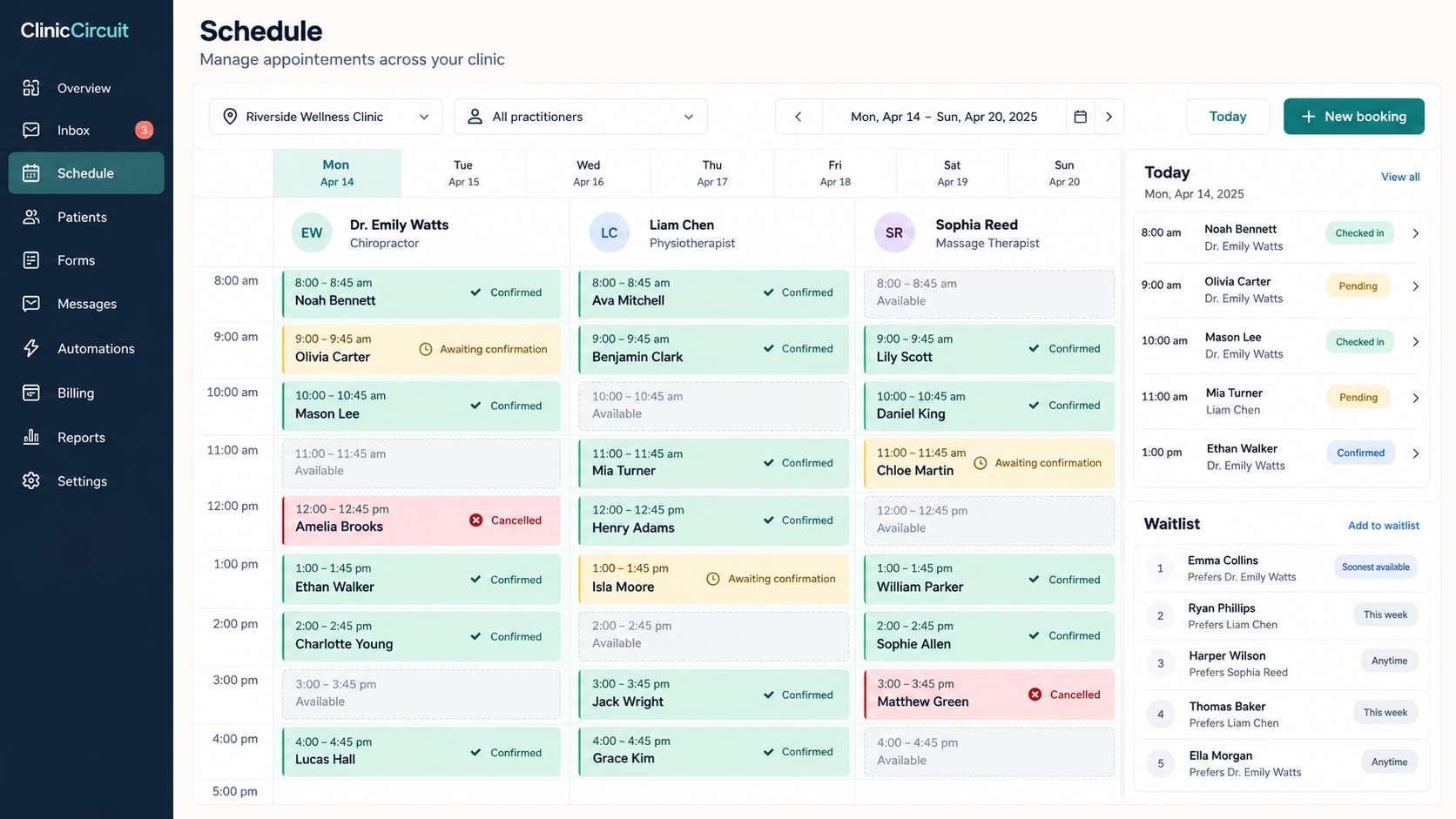
Task: Click Liam Chen's LC avatar
Action: point(609,232)
